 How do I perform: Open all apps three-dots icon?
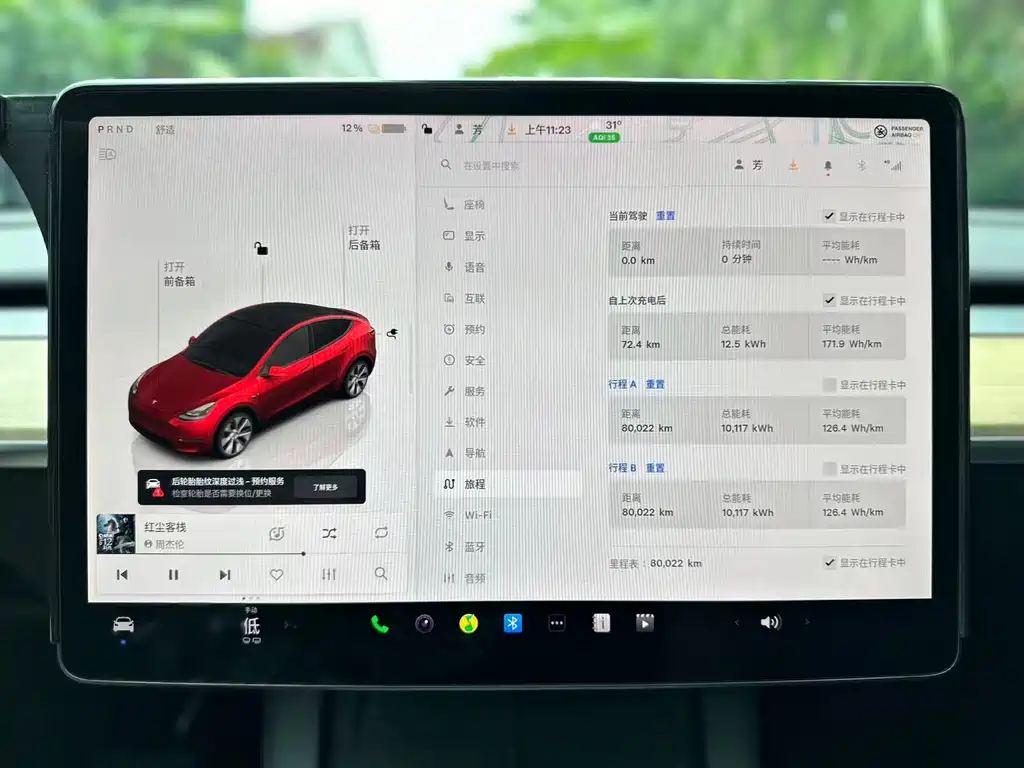[x=557, y=623]
